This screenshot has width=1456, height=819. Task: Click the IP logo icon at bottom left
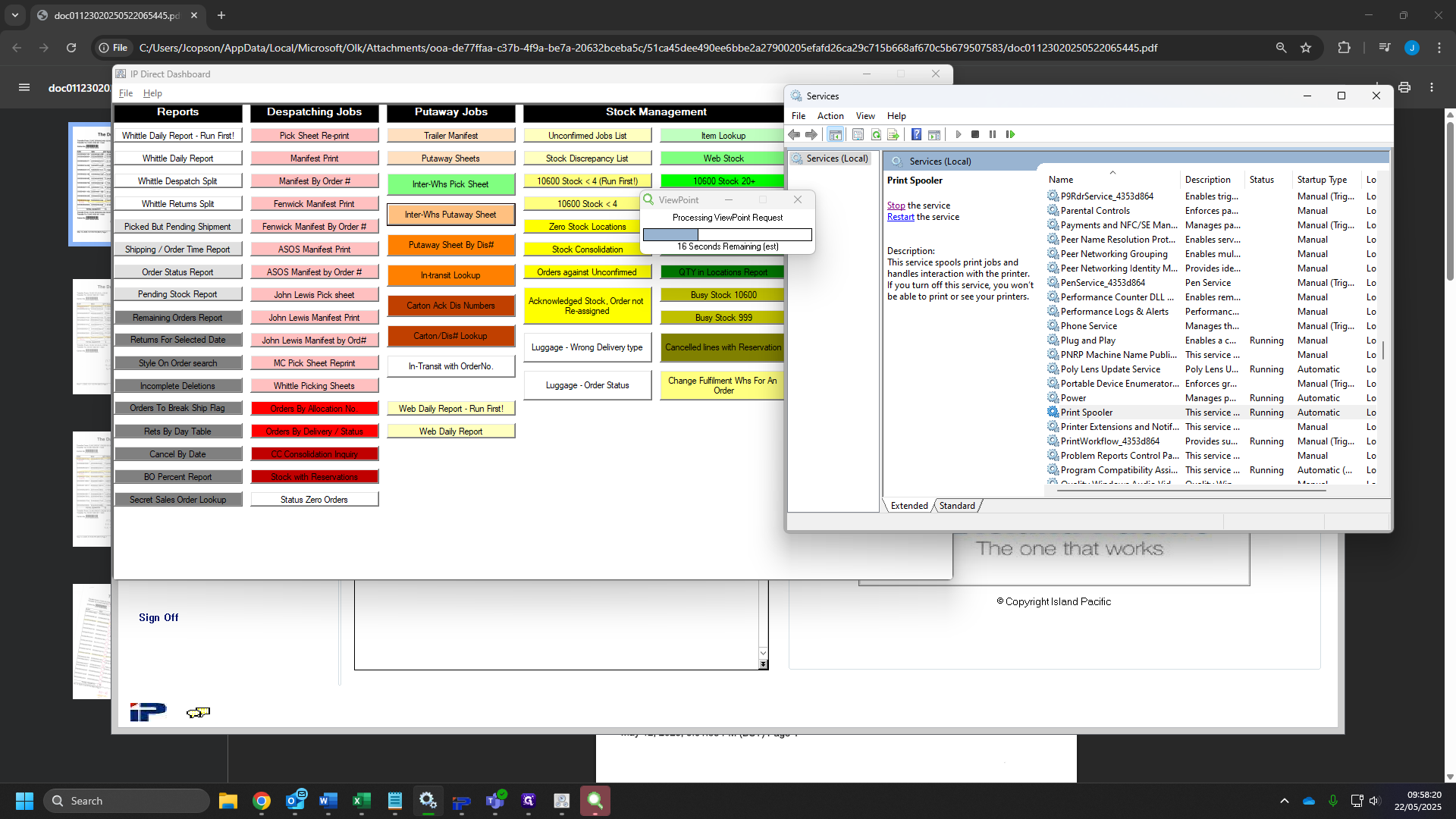coord(148,712)
